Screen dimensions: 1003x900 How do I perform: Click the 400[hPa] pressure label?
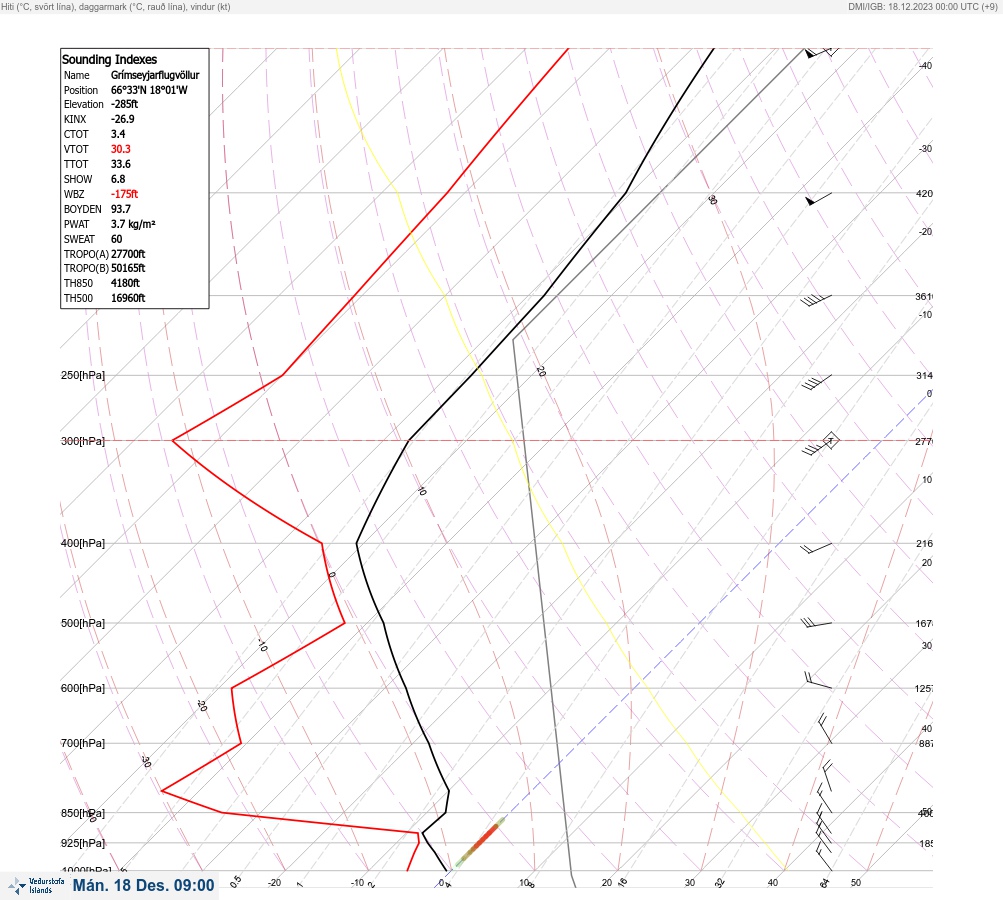pyautogui.click(x=83, y=543)
